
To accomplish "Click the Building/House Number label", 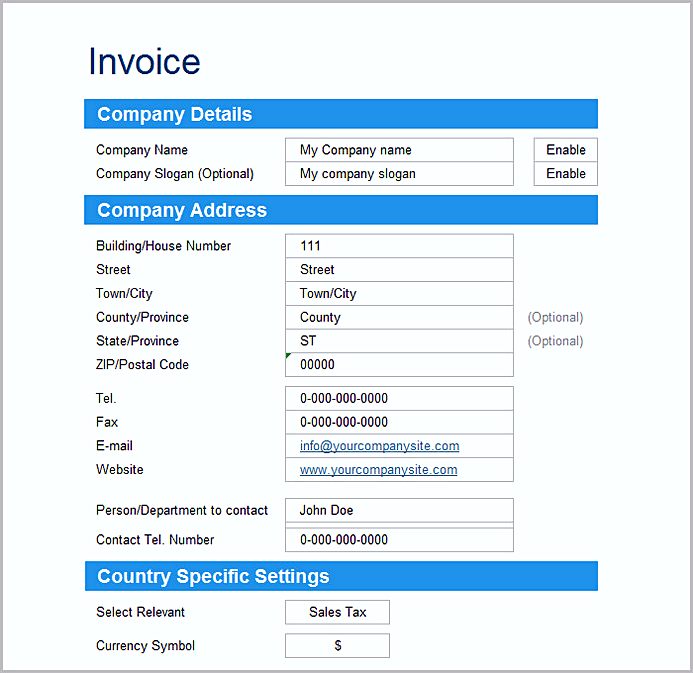I will point(164,246).
